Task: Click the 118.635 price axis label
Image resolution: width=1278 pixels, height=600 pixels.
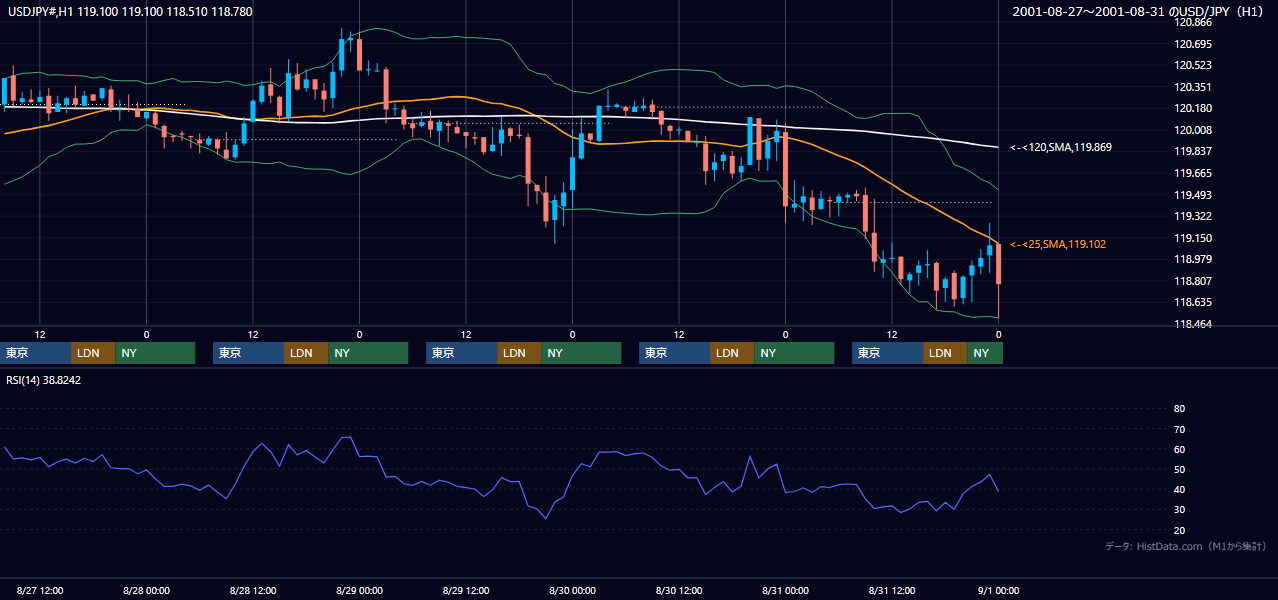Action: tap(1194, 302)
